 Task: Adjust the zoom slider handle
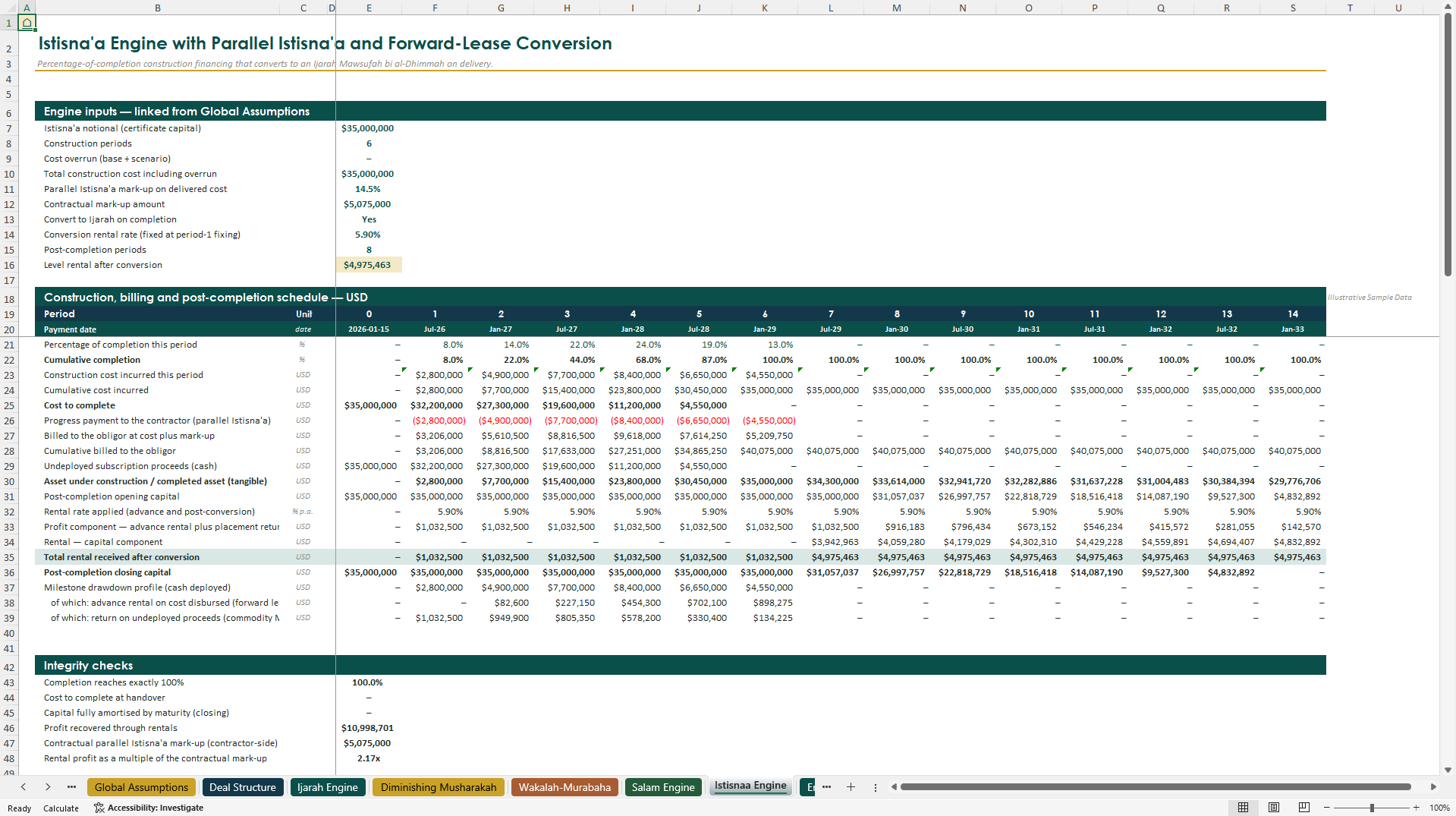coord(1372,808)
